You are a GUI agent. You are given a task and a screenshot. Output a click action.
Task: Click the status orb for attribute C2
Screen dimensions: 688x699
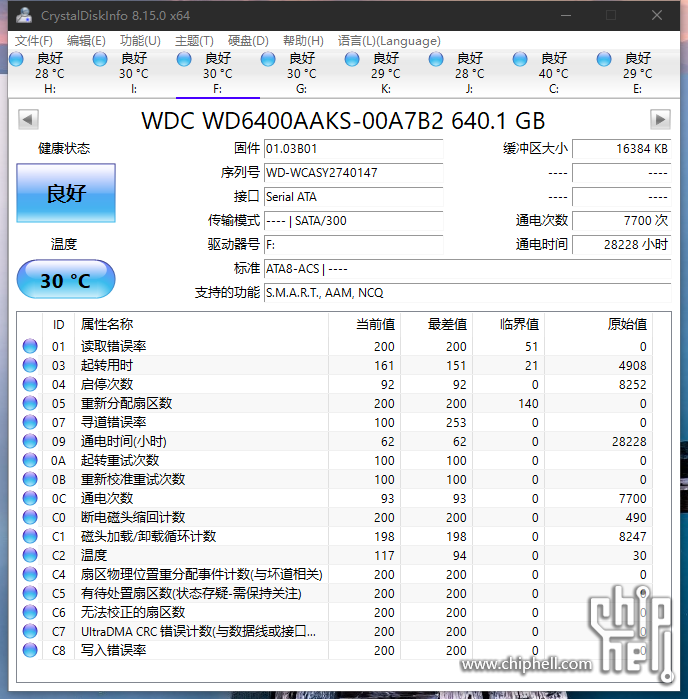click(30, 555)
